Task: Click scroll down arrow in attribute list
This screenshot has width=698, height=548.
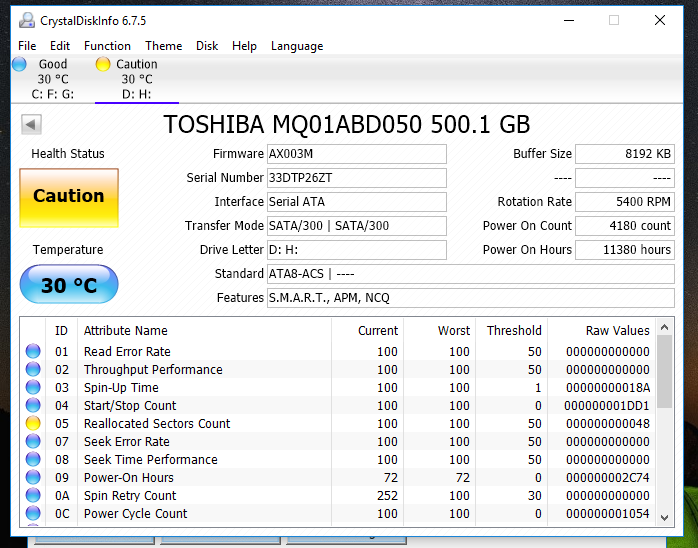Action: [665, 518]
